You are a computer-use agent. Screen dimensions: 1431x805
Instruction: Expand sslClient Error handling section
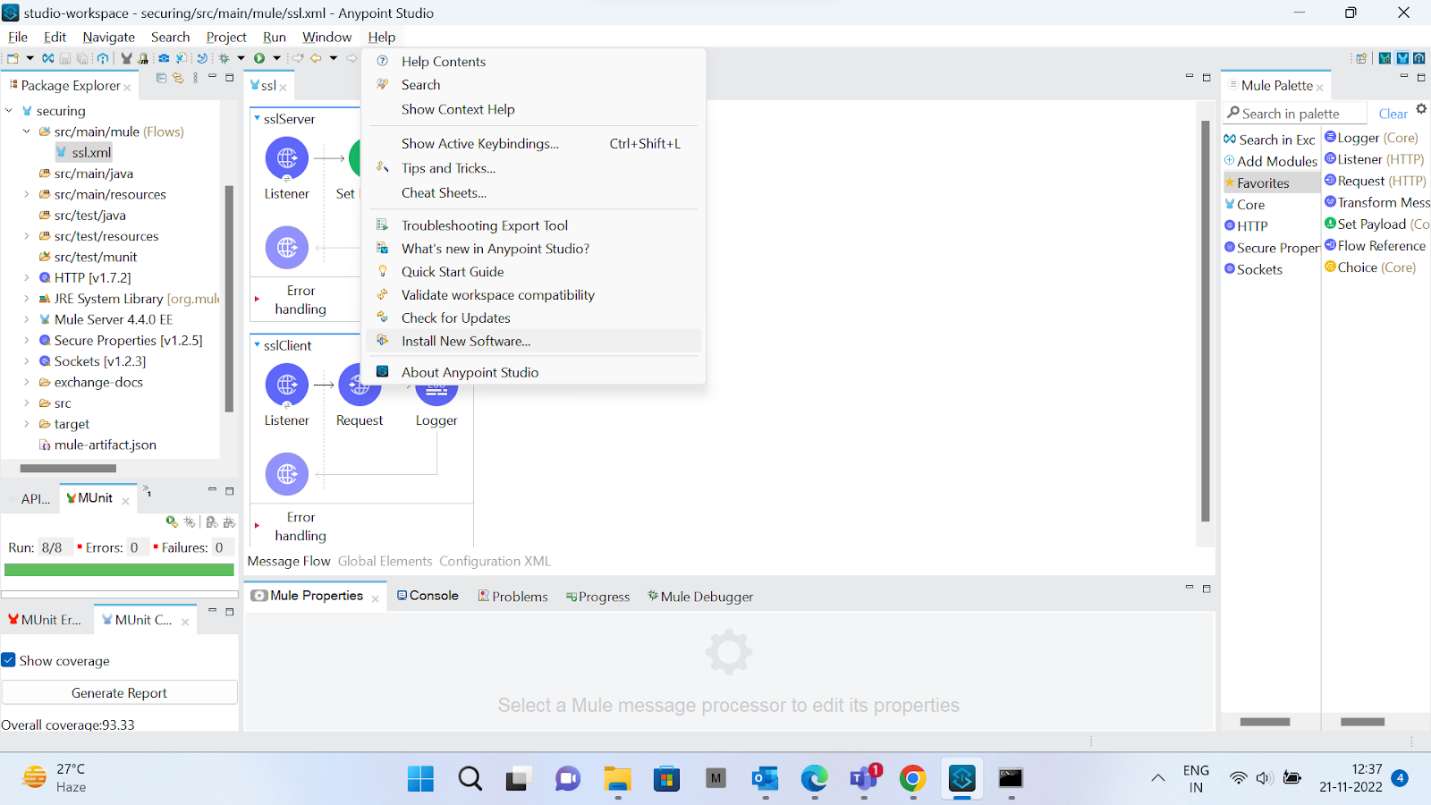(257, 525)
